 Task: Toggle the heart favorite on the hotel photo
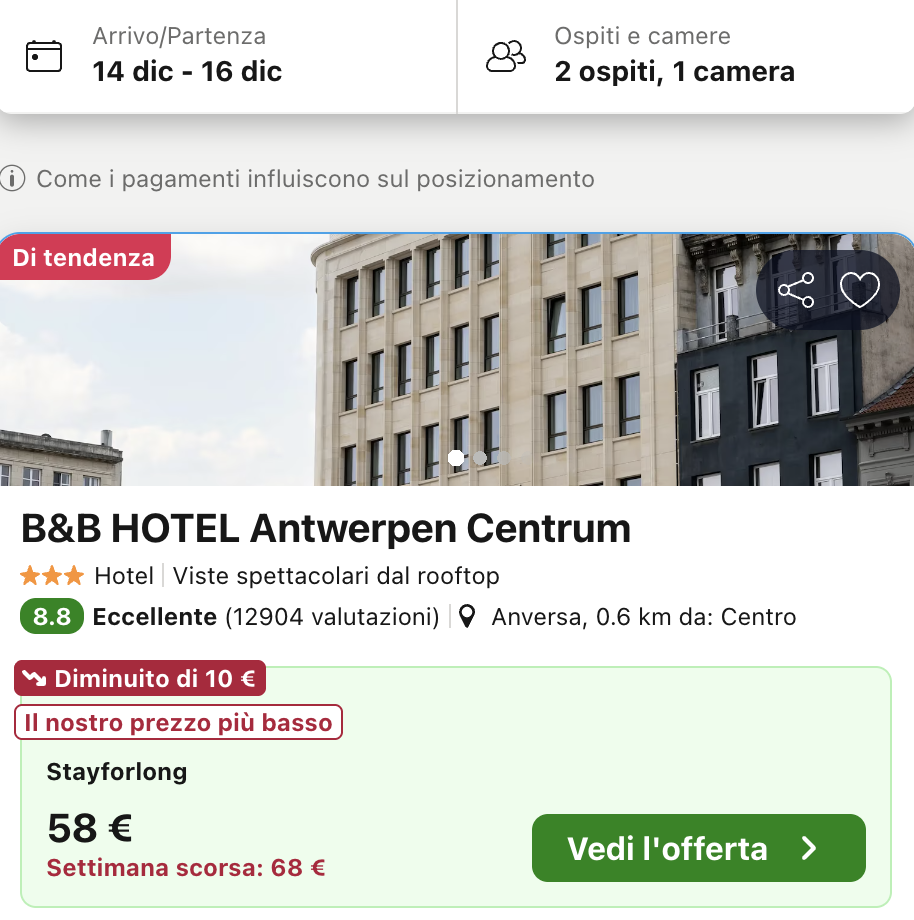pyautogui.click(x=859, y=291)
